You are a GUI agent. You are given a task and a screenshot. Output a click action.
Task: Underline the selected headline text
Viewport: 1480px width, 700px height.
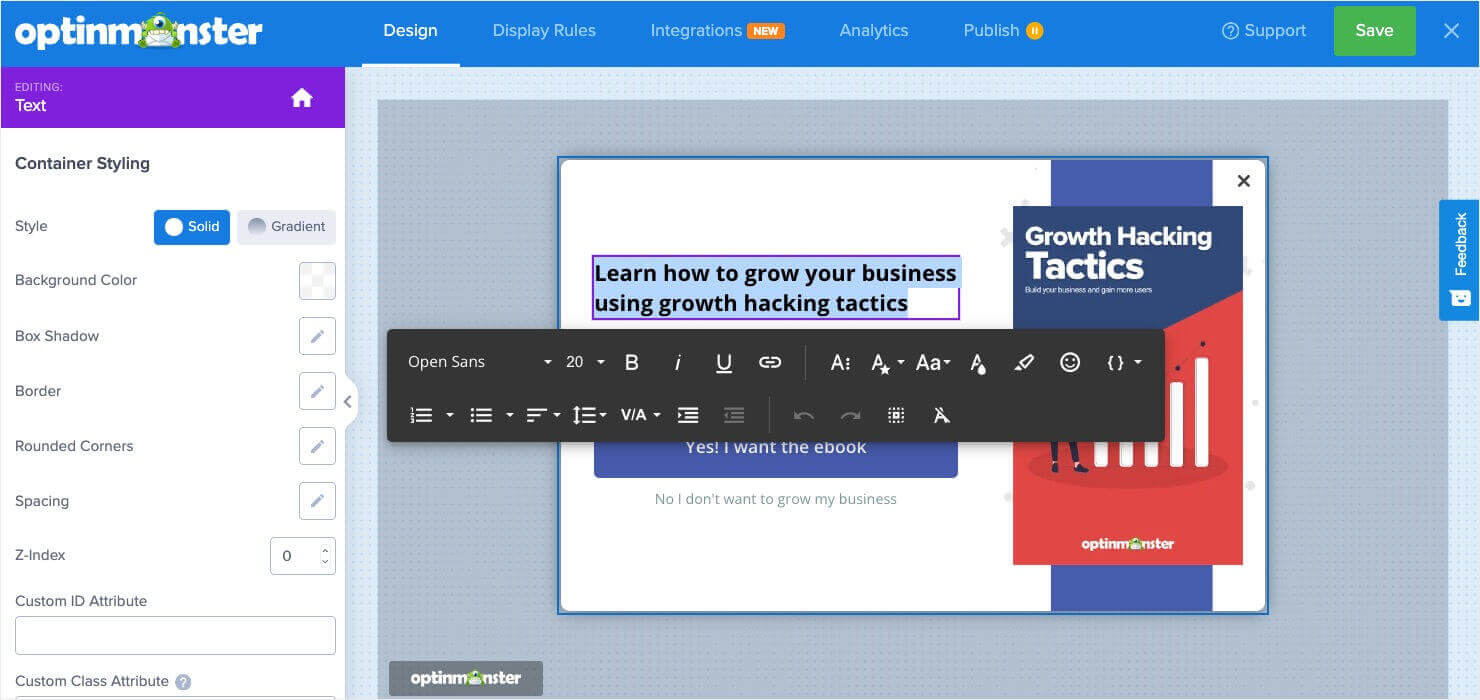(x=723, y=362)
